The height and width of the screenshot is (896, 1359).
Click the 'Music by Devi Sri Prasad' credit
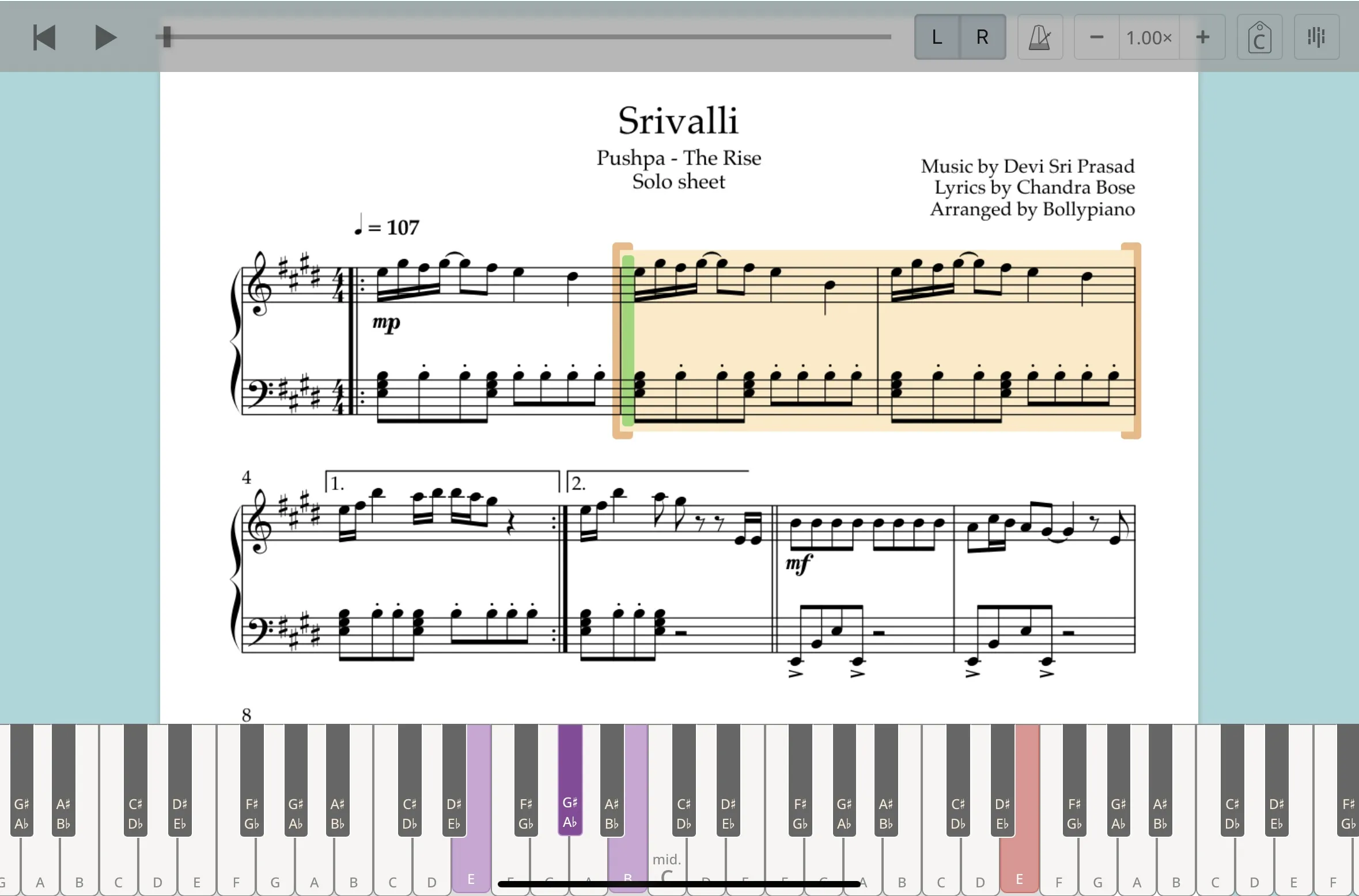[1028, 166]
